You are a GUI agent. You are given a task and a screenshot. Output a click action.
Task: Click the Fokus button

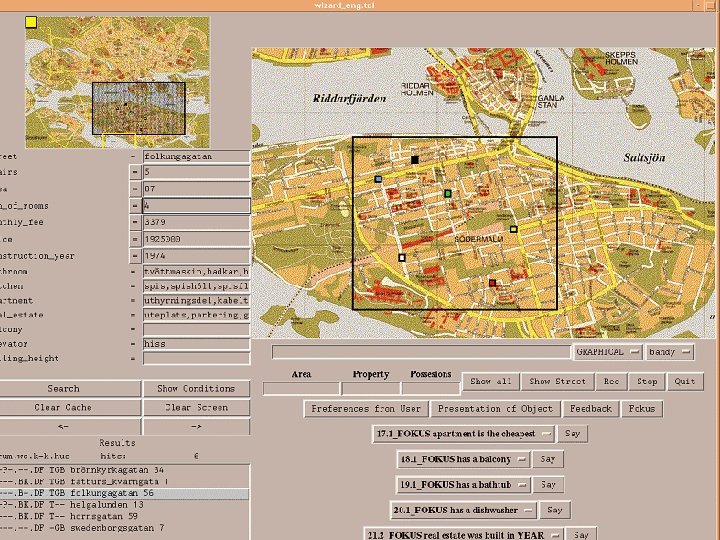coord(642,409)
